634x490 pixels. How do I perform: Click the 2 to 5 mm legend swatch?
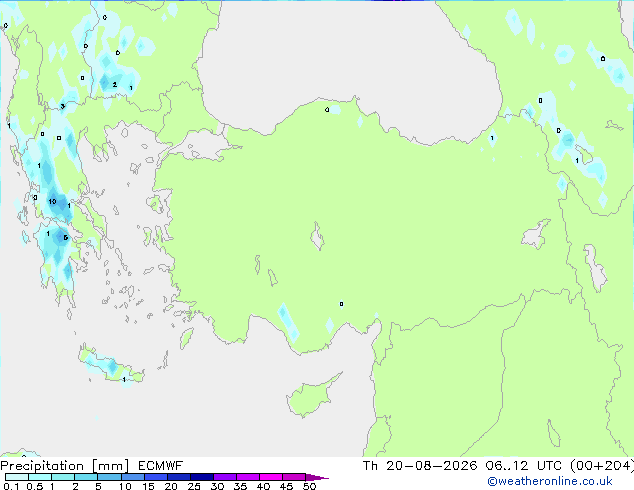coord(86,477)
